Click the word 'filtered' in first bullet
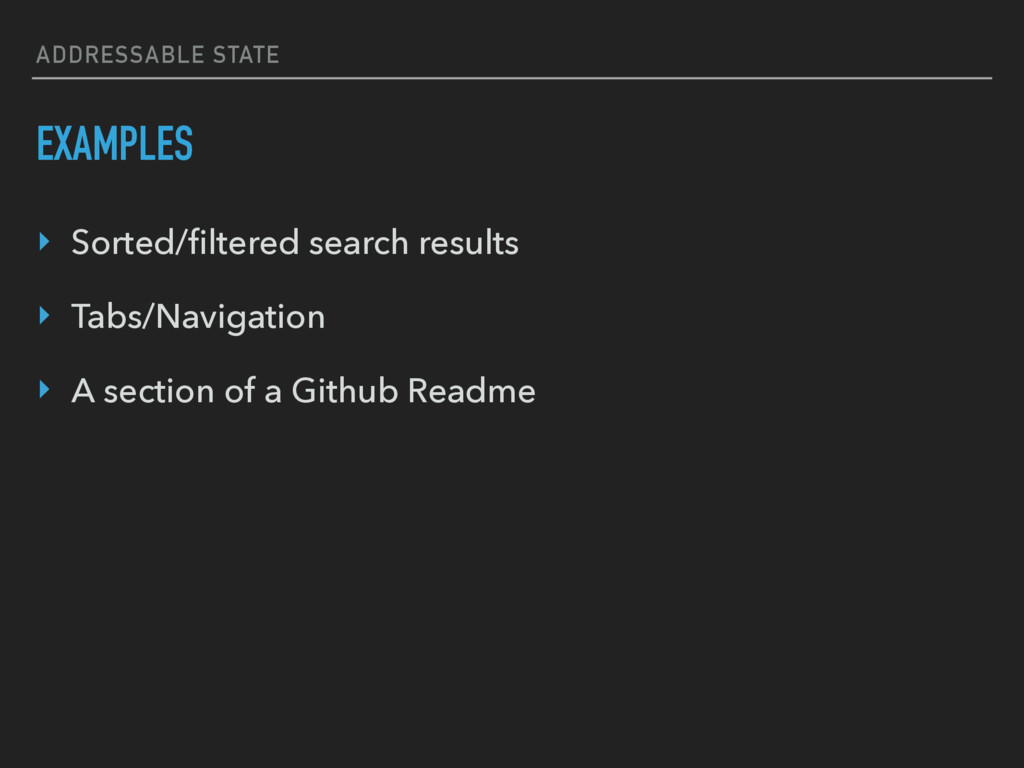The height and width of the screenshot is (768, 1024). point(243,242)
